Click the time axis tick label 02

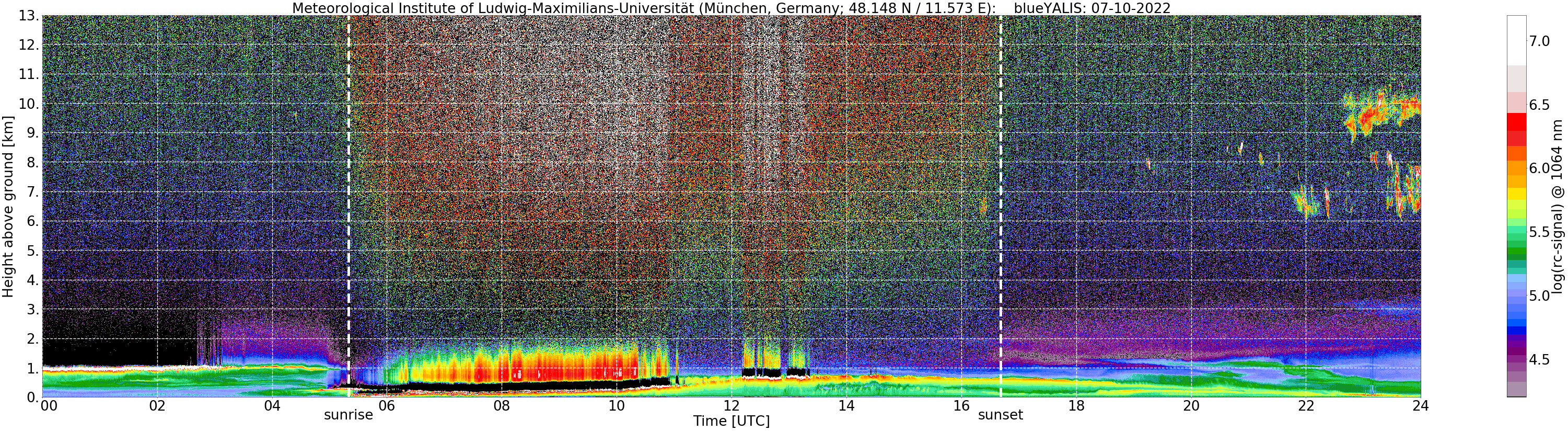point(157,405)
